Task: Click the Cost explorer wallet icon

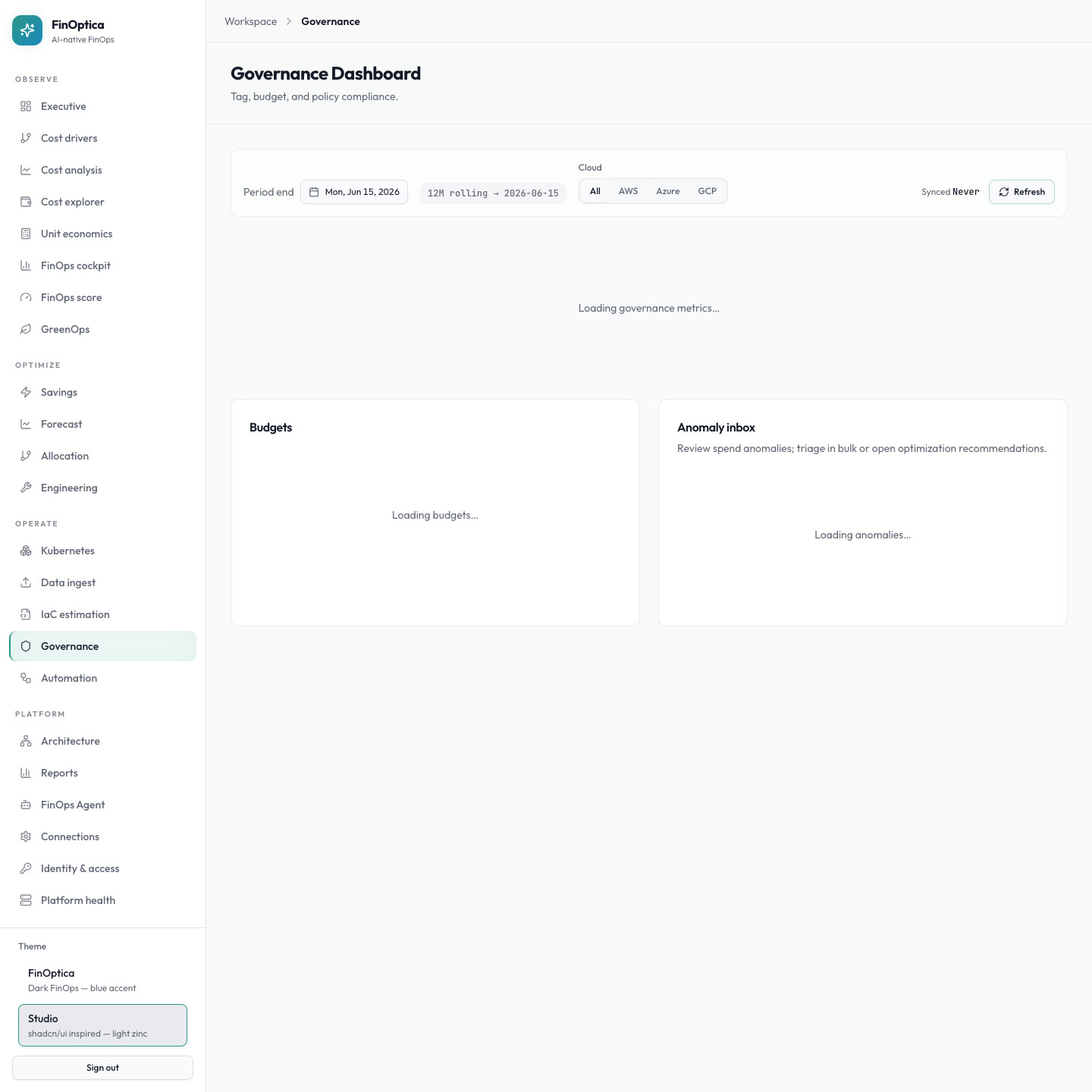Action: tap(26, 202)
